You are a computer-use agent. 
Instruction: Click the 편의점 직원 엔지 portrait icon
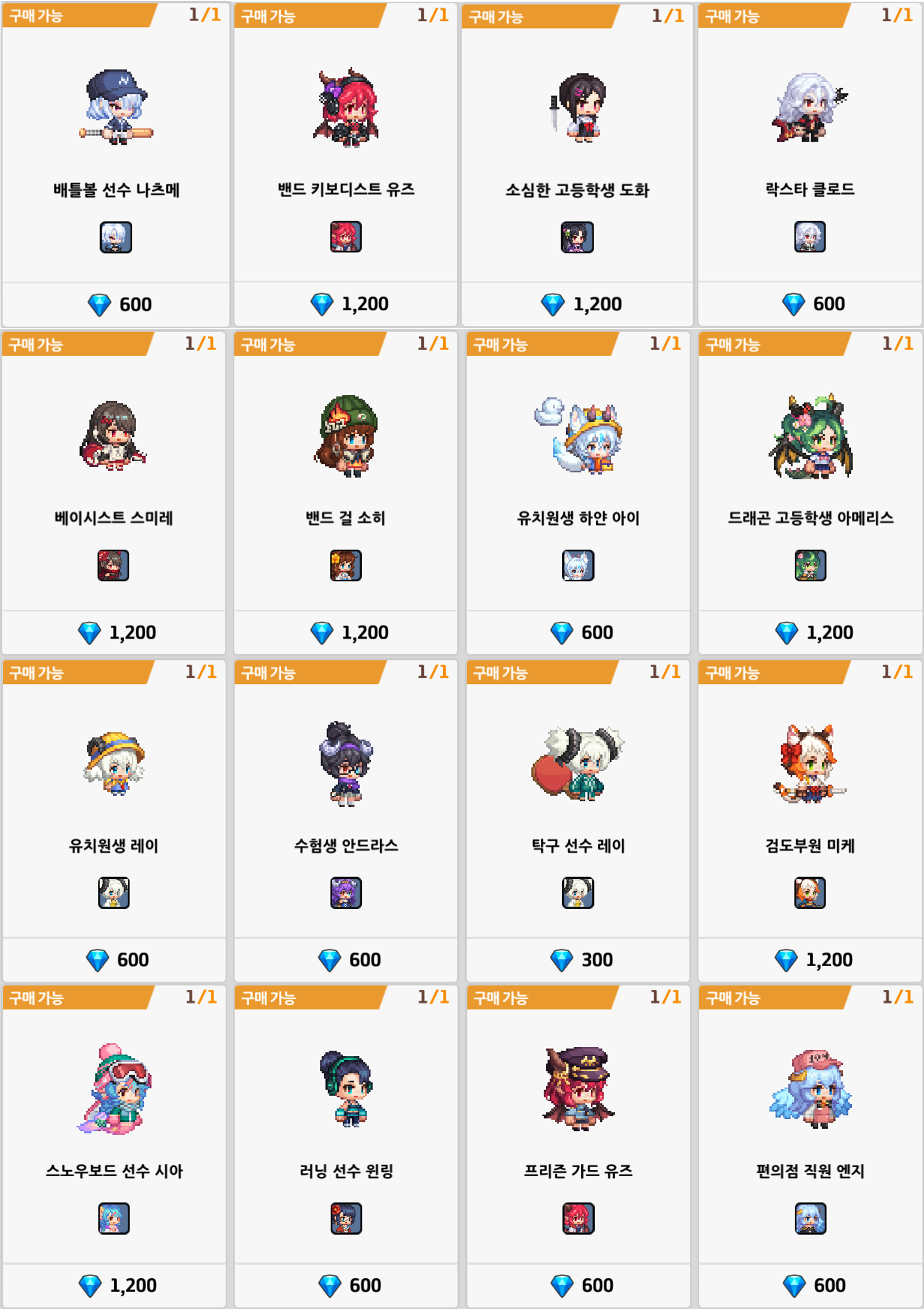810,1218
